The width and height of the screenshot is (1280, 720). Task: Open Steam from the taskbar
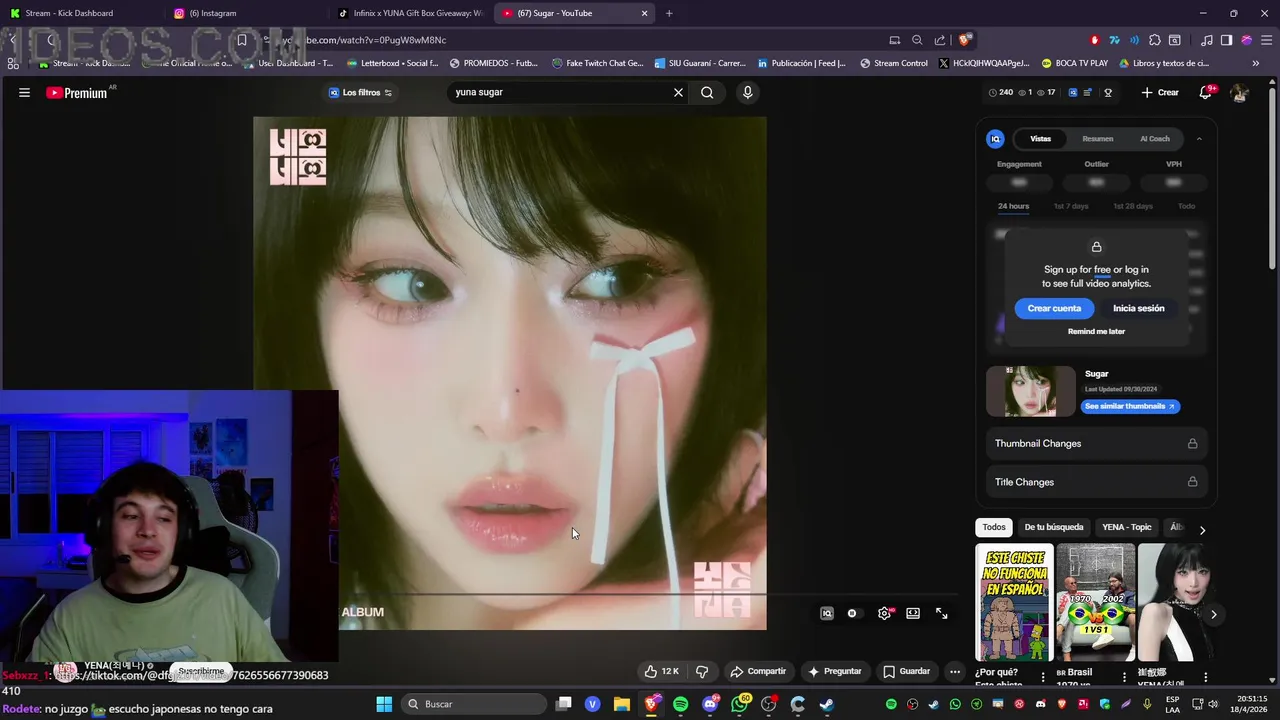coord(827,704)
